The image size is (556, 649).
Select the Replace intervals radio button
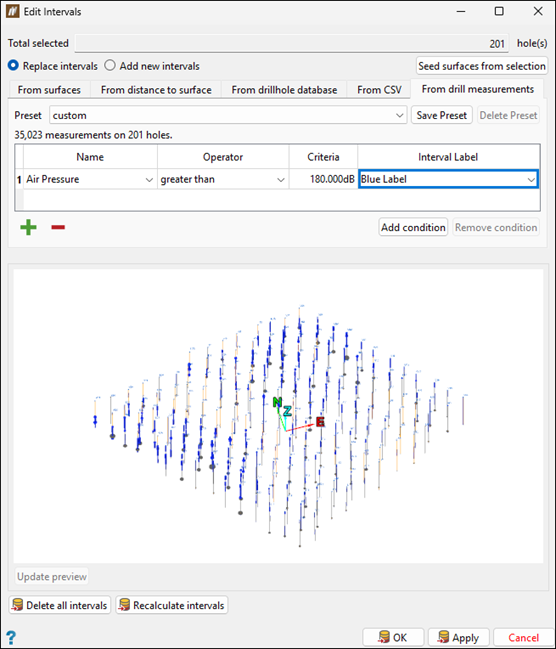coord(13,65)
